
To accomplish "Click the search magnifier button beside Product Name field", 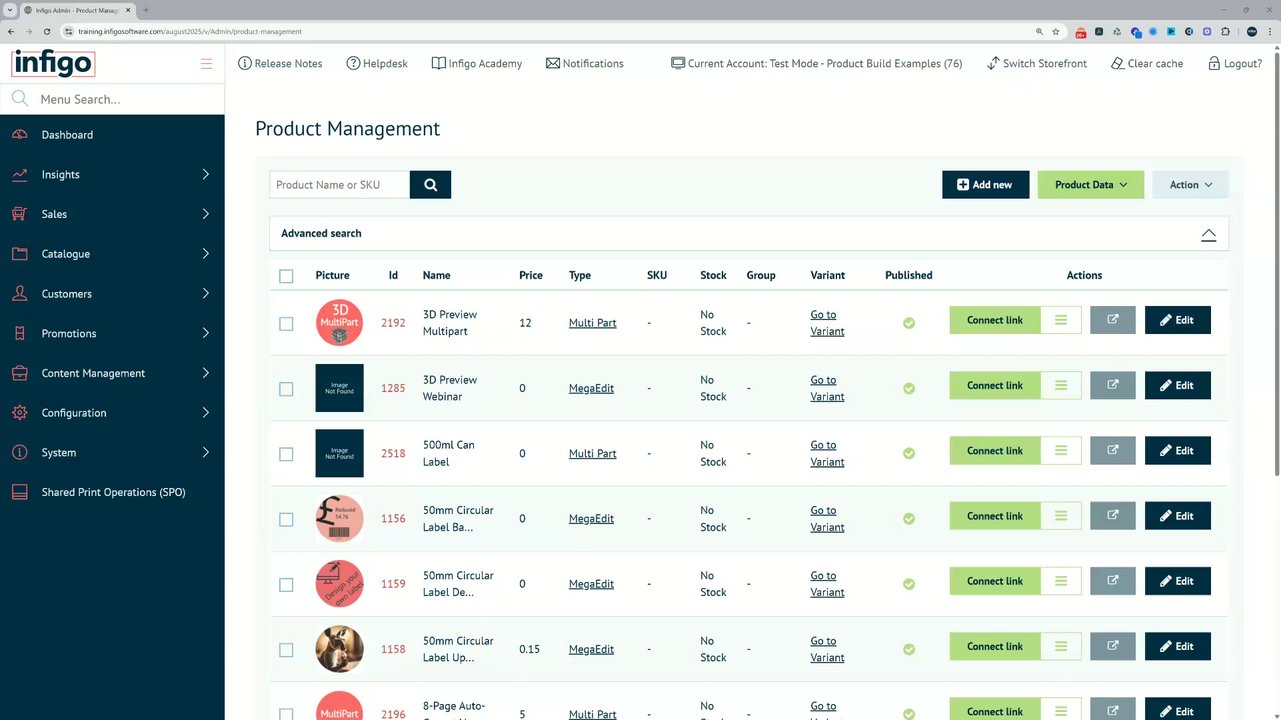I will pyautogui.click(x=430, y=184).
